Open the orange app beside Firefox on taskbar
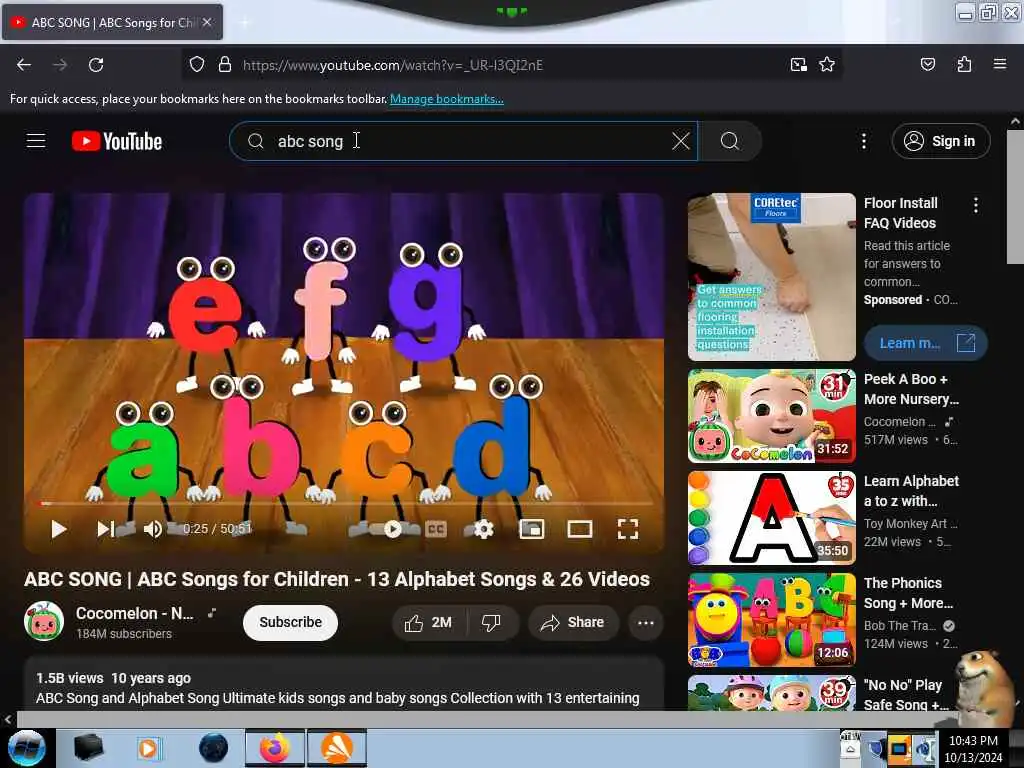The image size is (1024, 768). click(336, 748)
